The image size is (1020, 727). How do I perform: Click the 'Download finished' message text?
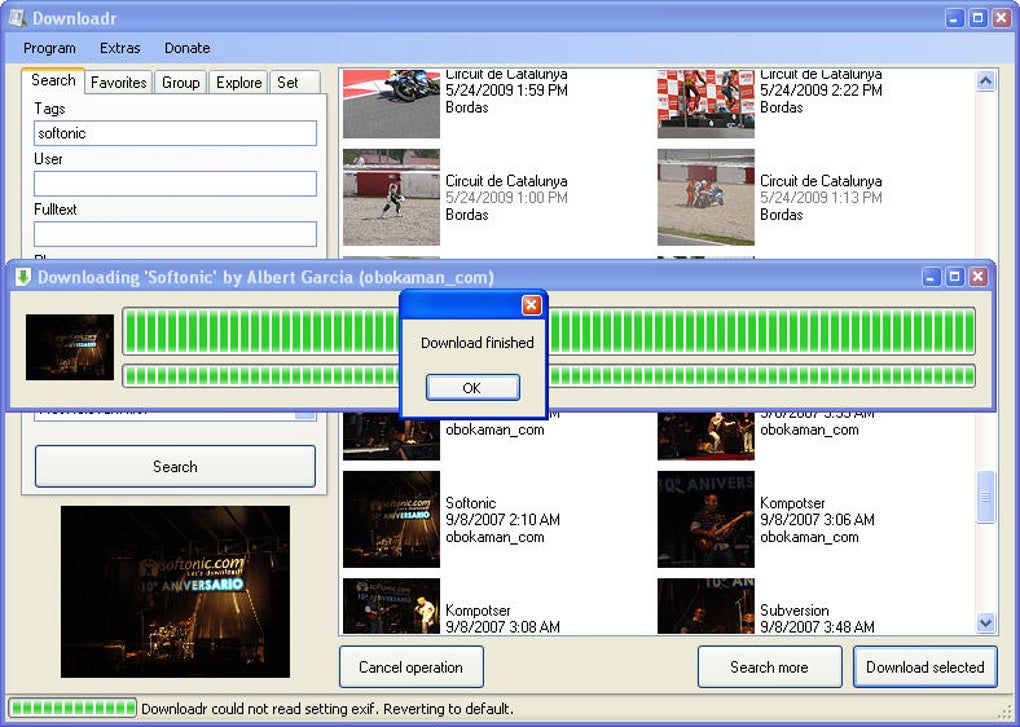(477, 343)
